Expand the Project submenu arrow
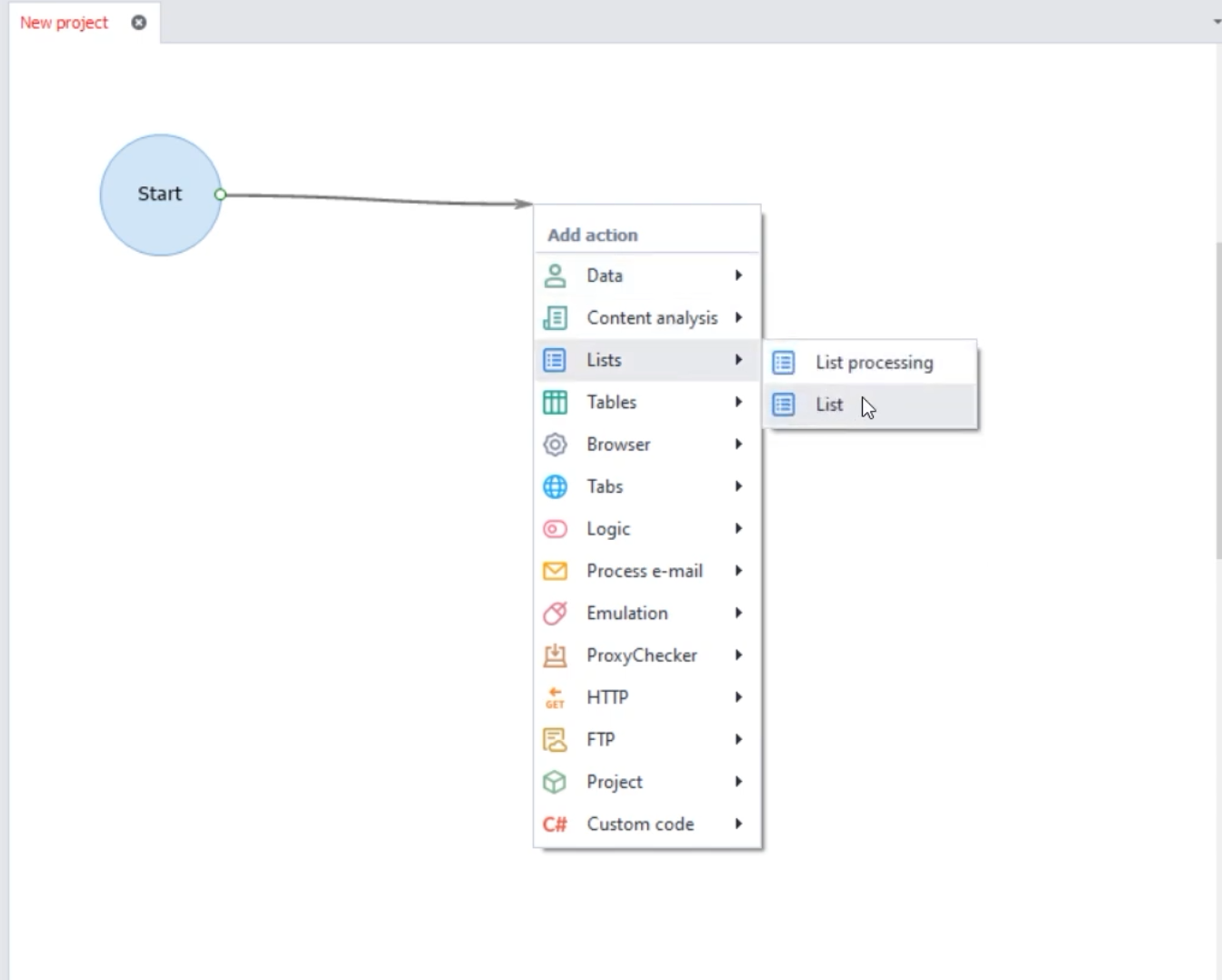The image size is (1222, 980). click(738, 782)
